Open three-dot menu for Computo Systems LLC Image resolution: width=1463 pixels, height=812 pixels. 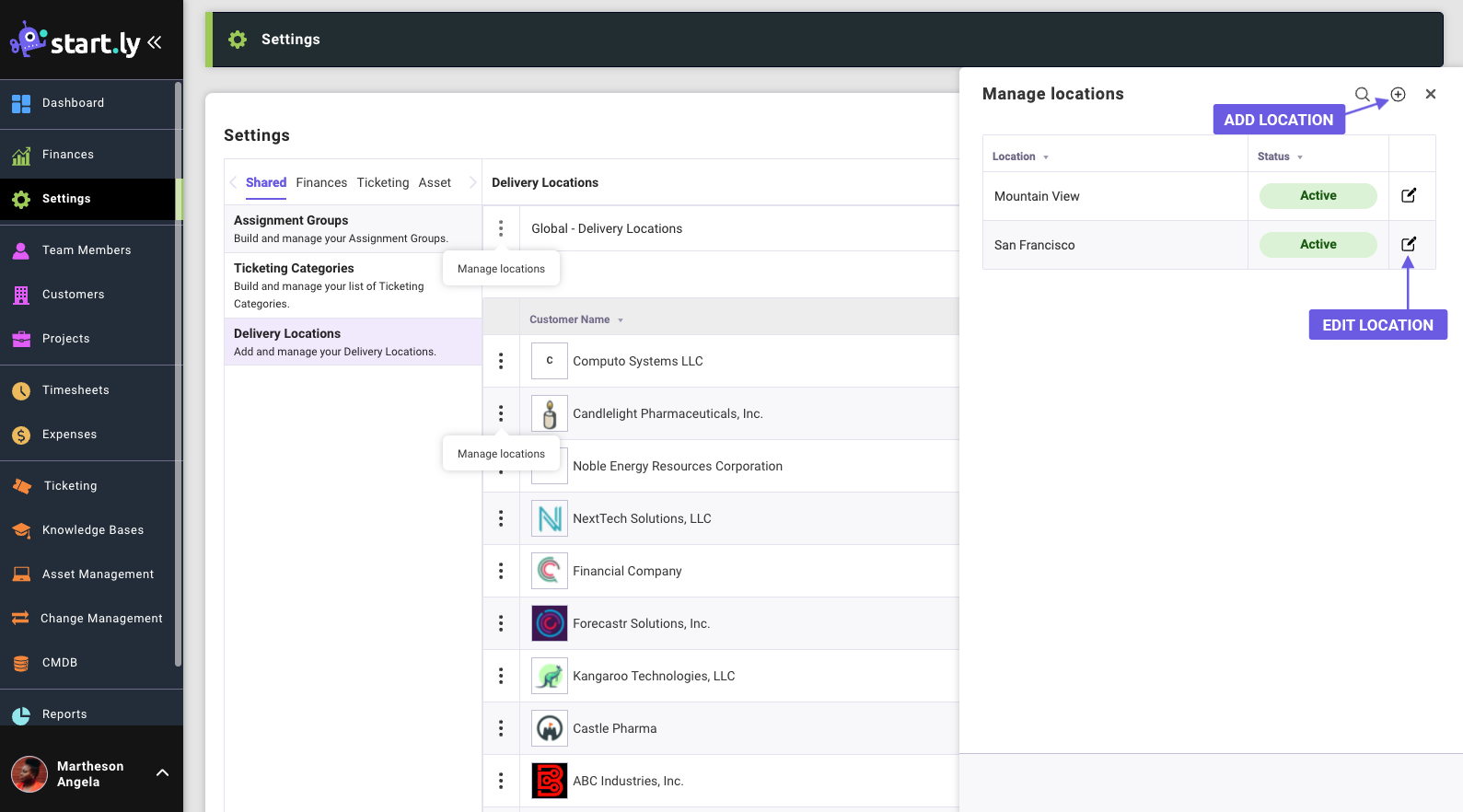click(501, 361)
